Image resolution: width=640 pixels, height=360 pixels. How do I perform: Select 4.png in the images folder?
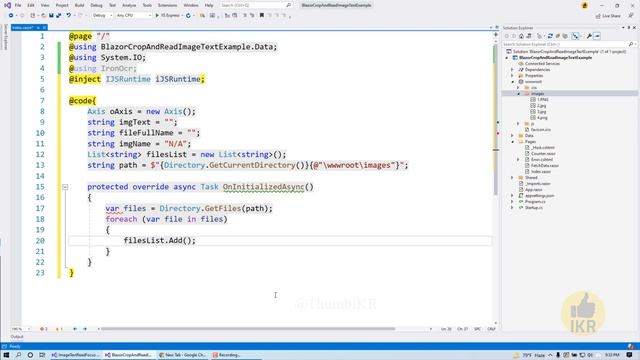click(542, 118)
